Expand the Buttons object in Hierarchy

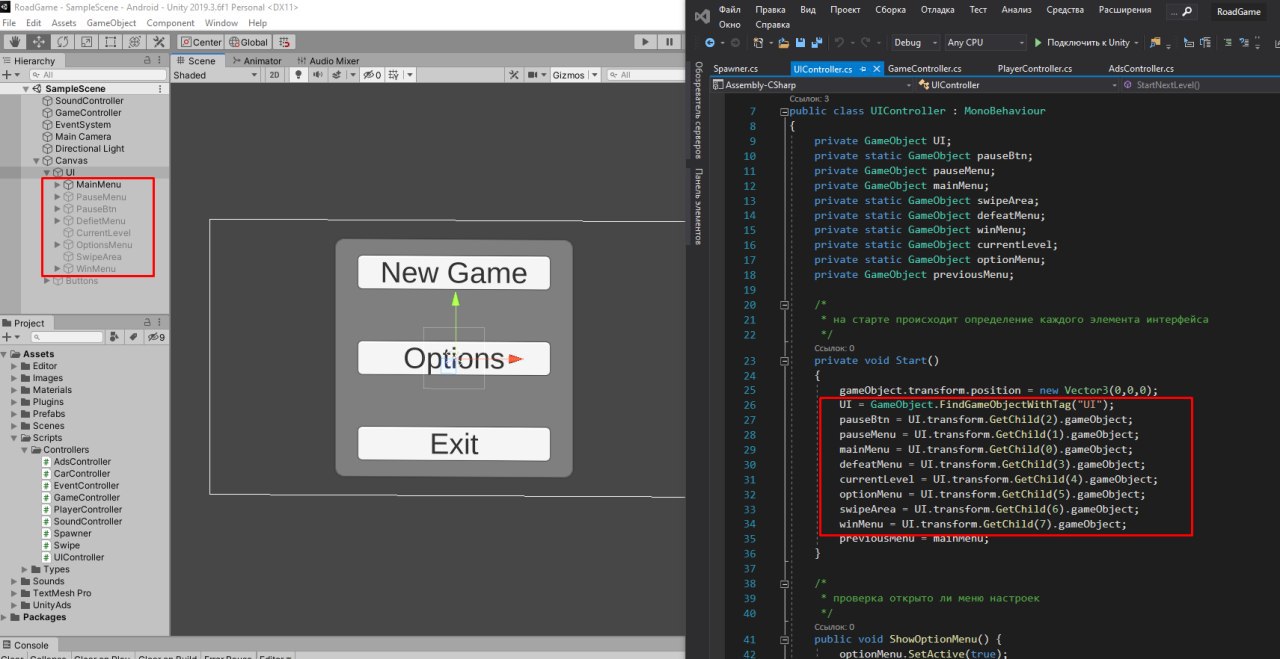47,281
